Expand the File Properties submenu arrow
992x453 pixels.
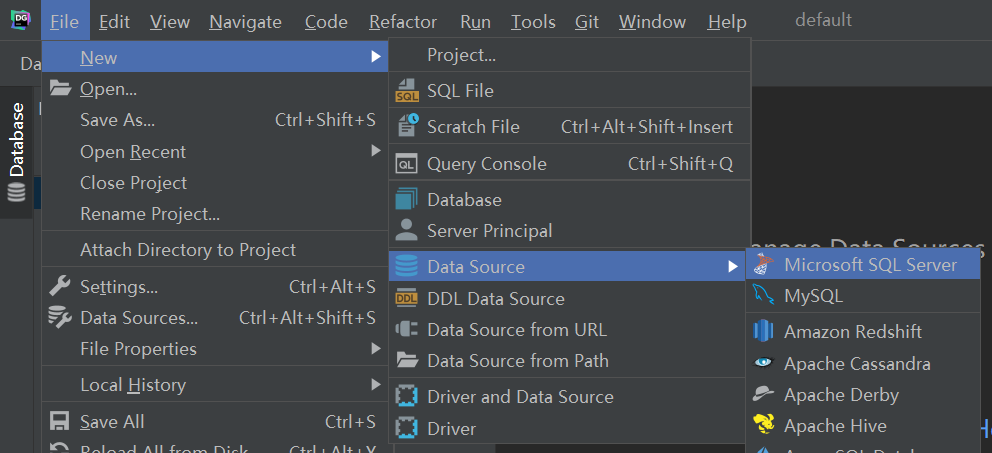376,349
